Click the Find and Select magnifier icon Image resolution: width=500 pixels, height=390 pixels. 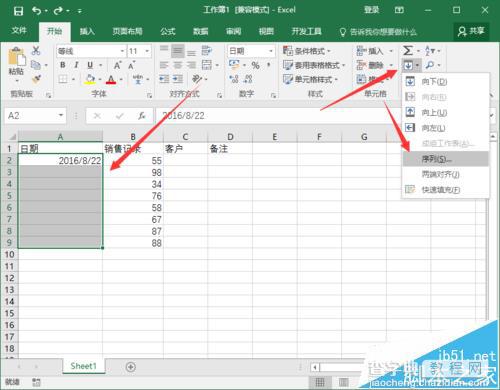(430, 65)
